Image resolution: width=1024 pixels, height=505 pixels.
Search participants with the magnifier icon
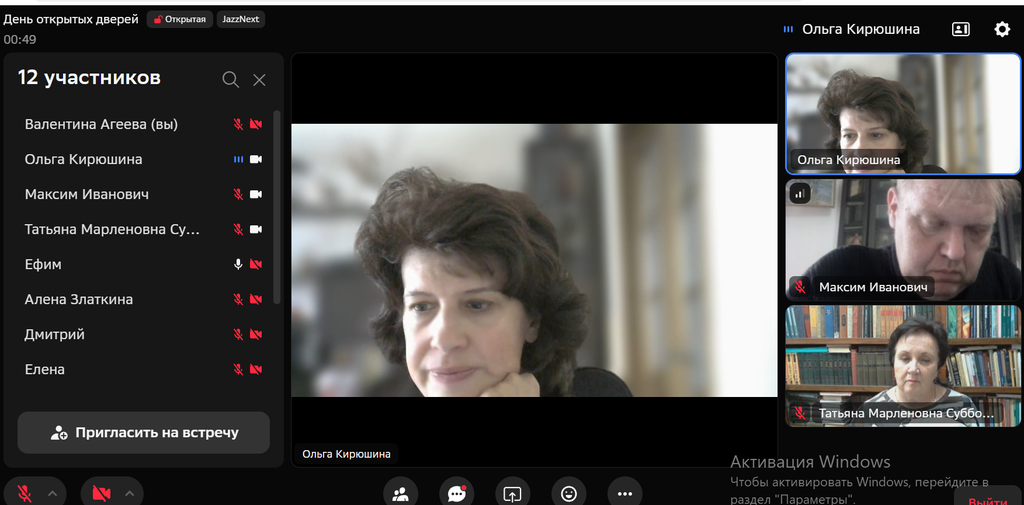pyautogui.click(x=230, y=80)
